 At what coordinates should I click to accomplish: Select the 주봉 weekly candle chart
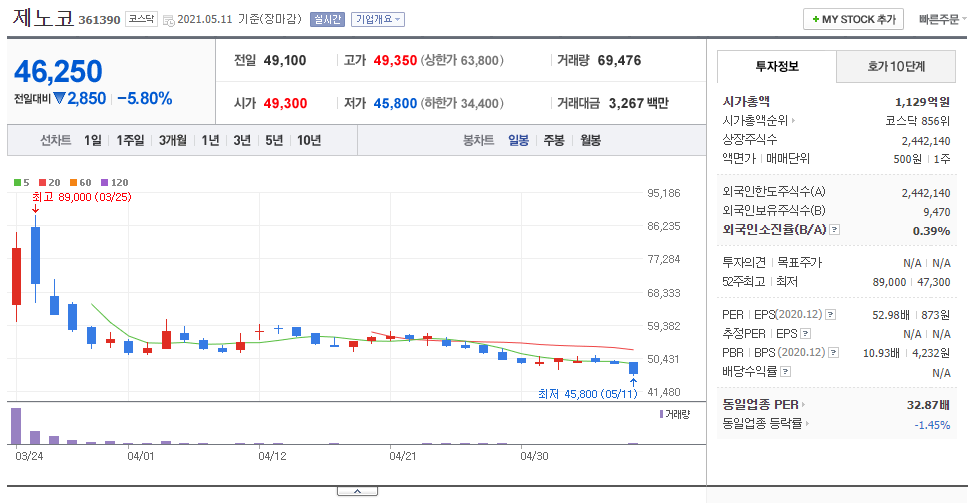(x=554, y=140)
